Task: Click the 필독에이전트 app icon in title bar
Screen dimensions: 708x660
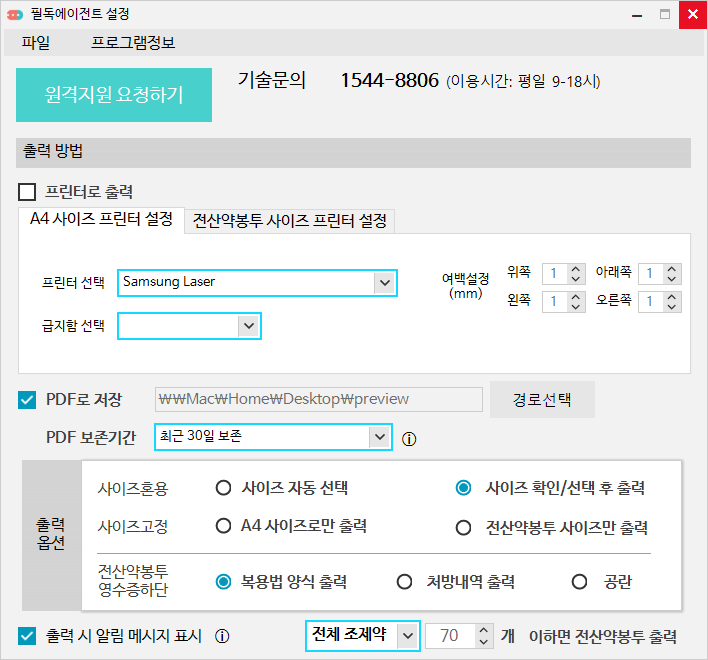Action: coord(15,14)
